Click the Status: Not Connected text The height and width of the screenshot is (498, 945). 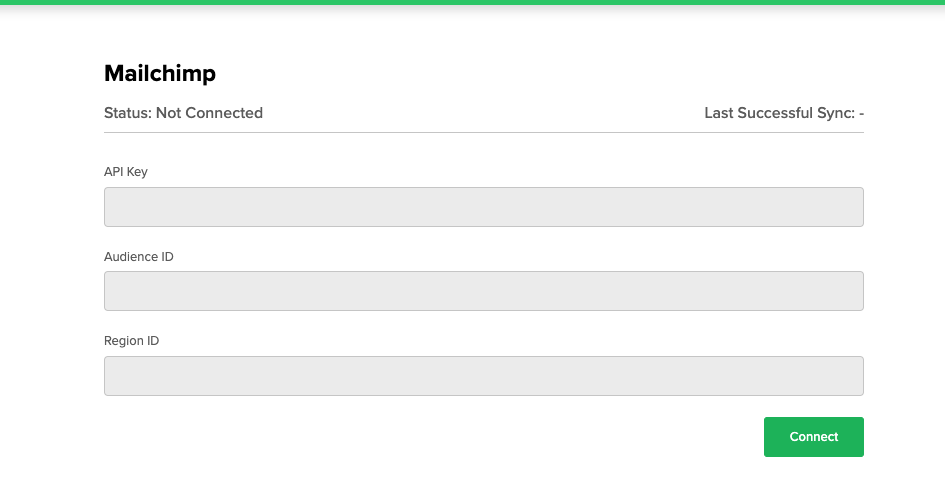[183, 113]
